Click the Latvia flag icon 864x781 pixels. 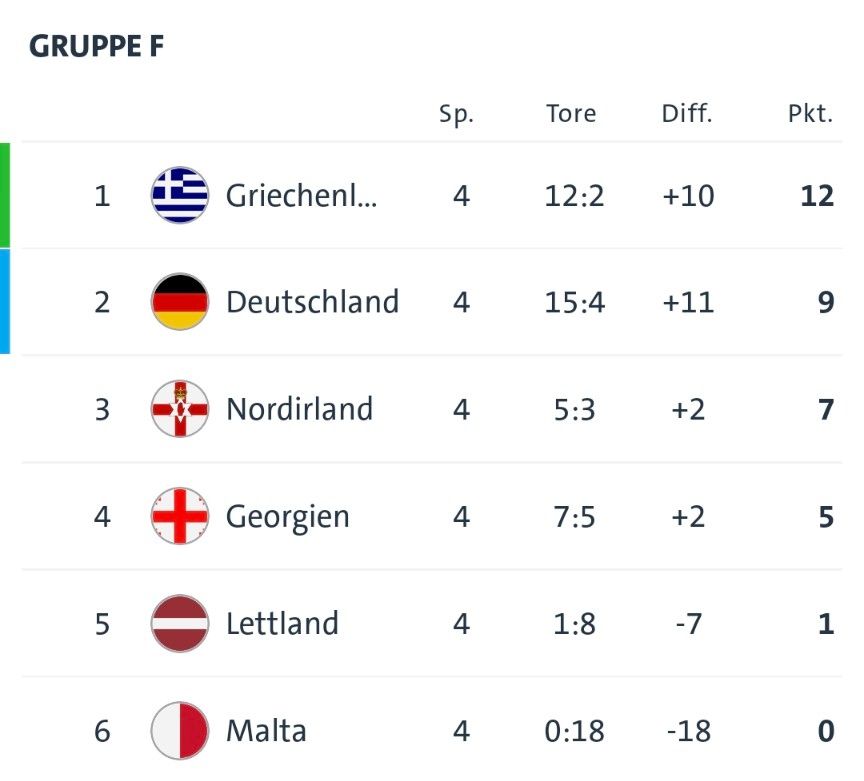coord(180,623)
